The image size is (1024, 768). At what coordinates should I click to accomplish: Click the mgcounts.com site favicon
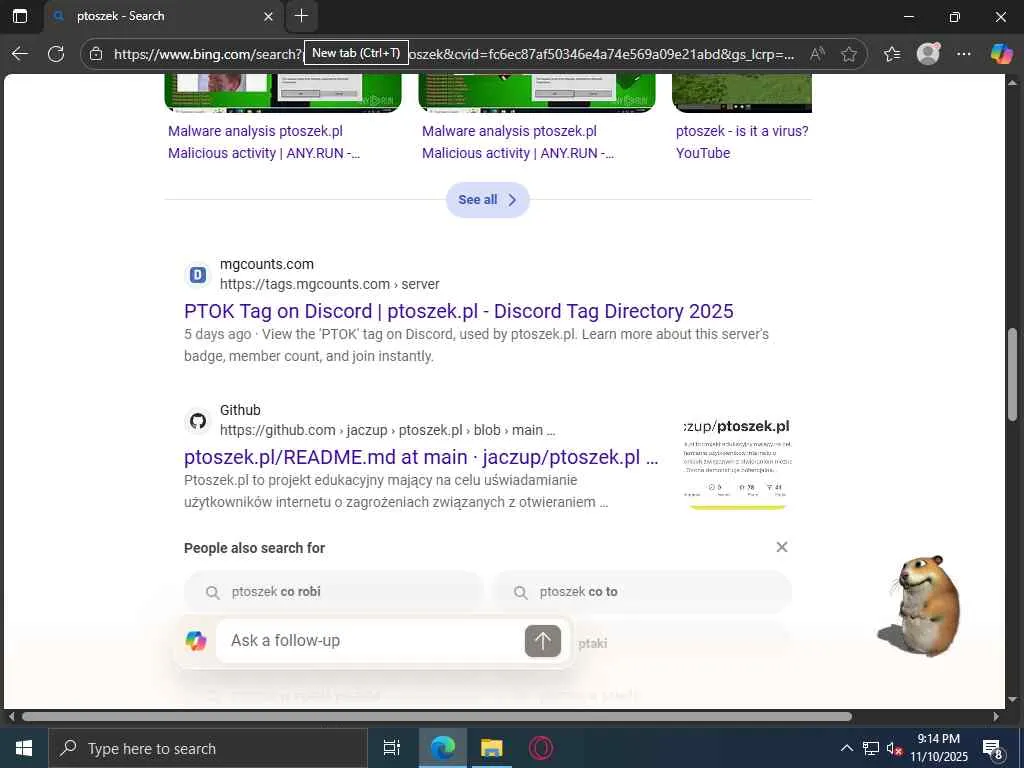198,275
